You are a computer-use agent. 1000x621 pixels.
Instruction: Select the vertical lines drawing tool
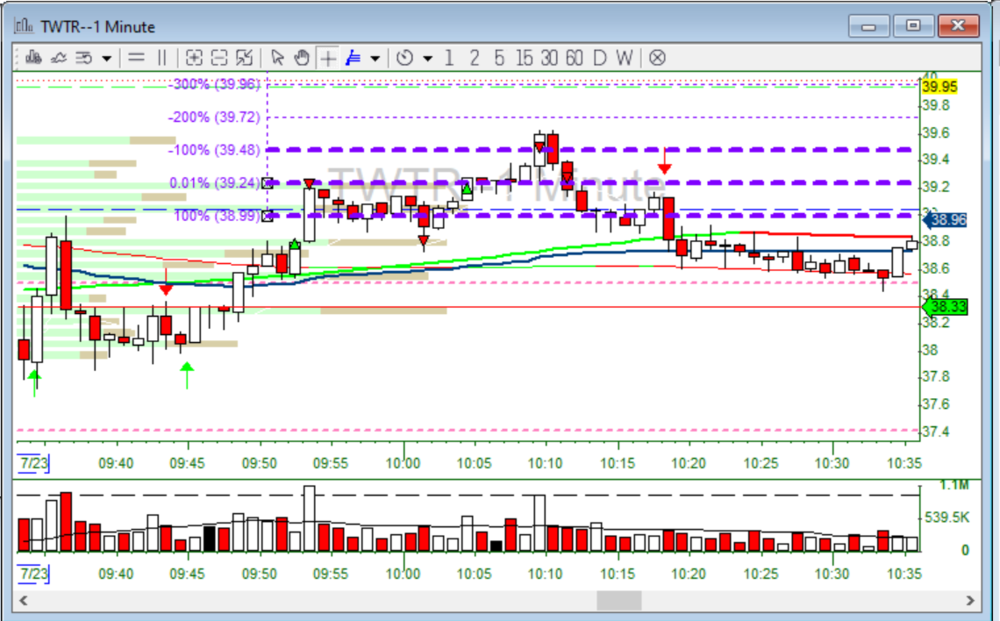click(162, 58)
